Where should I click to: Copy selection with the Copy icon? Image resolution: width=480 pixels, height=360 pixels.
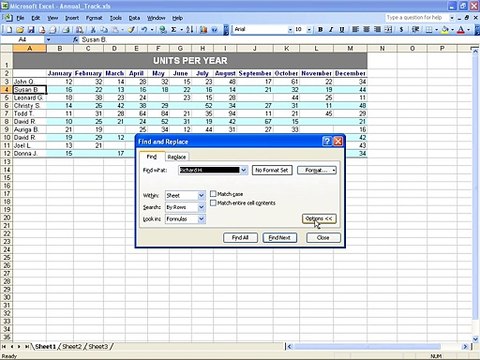[104, 30]
